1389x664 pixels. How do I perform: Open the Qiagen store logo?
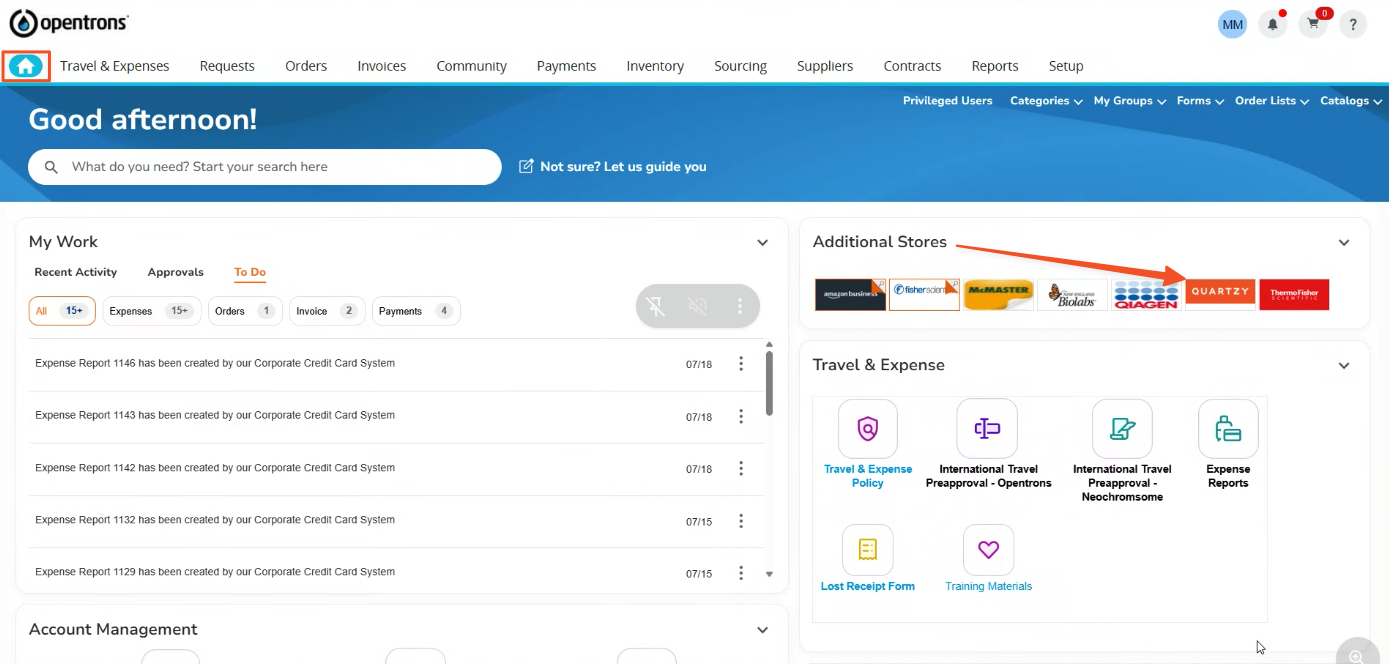1146,295
